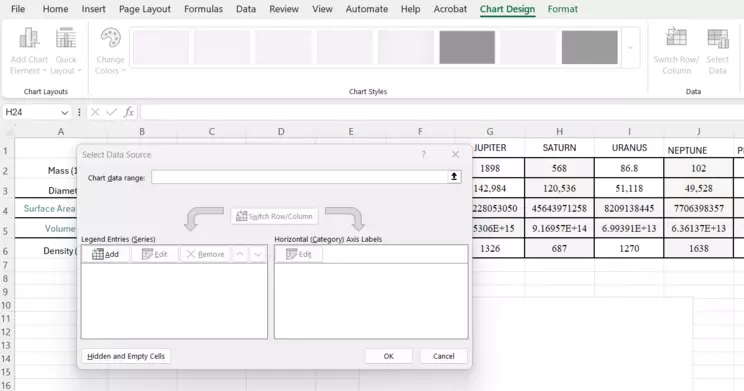
Task: Select the Surface Area row label
Action: [49, 208]
